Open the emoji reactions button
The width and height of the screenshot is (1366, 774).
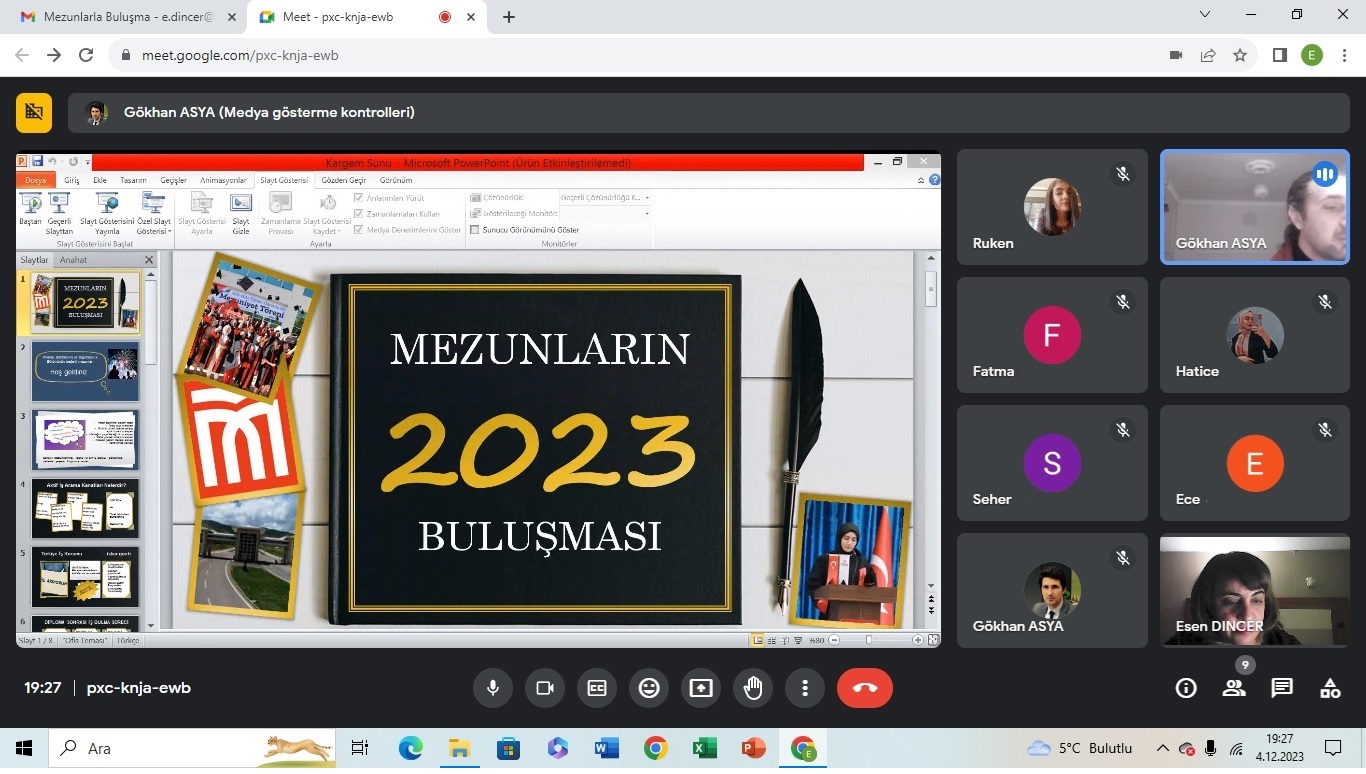tap(649, 688)
